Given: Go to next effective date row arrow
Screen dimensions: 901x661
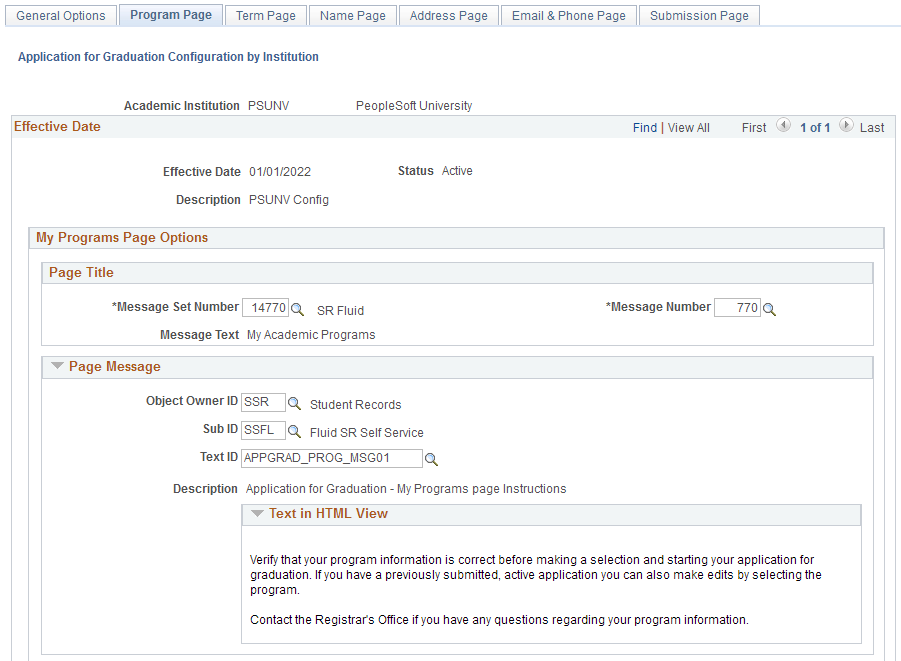Looking at the screenshot, I should click(846, 125).
